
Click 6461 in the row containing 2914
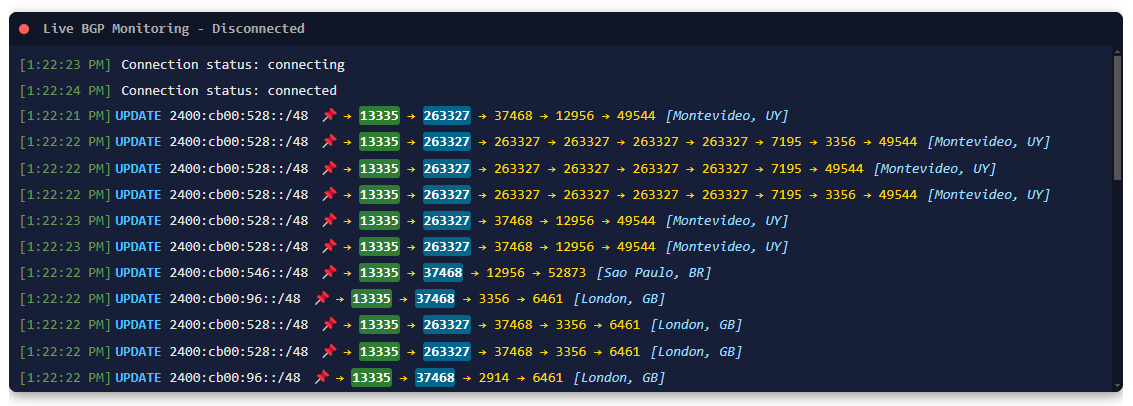(548, 377)
